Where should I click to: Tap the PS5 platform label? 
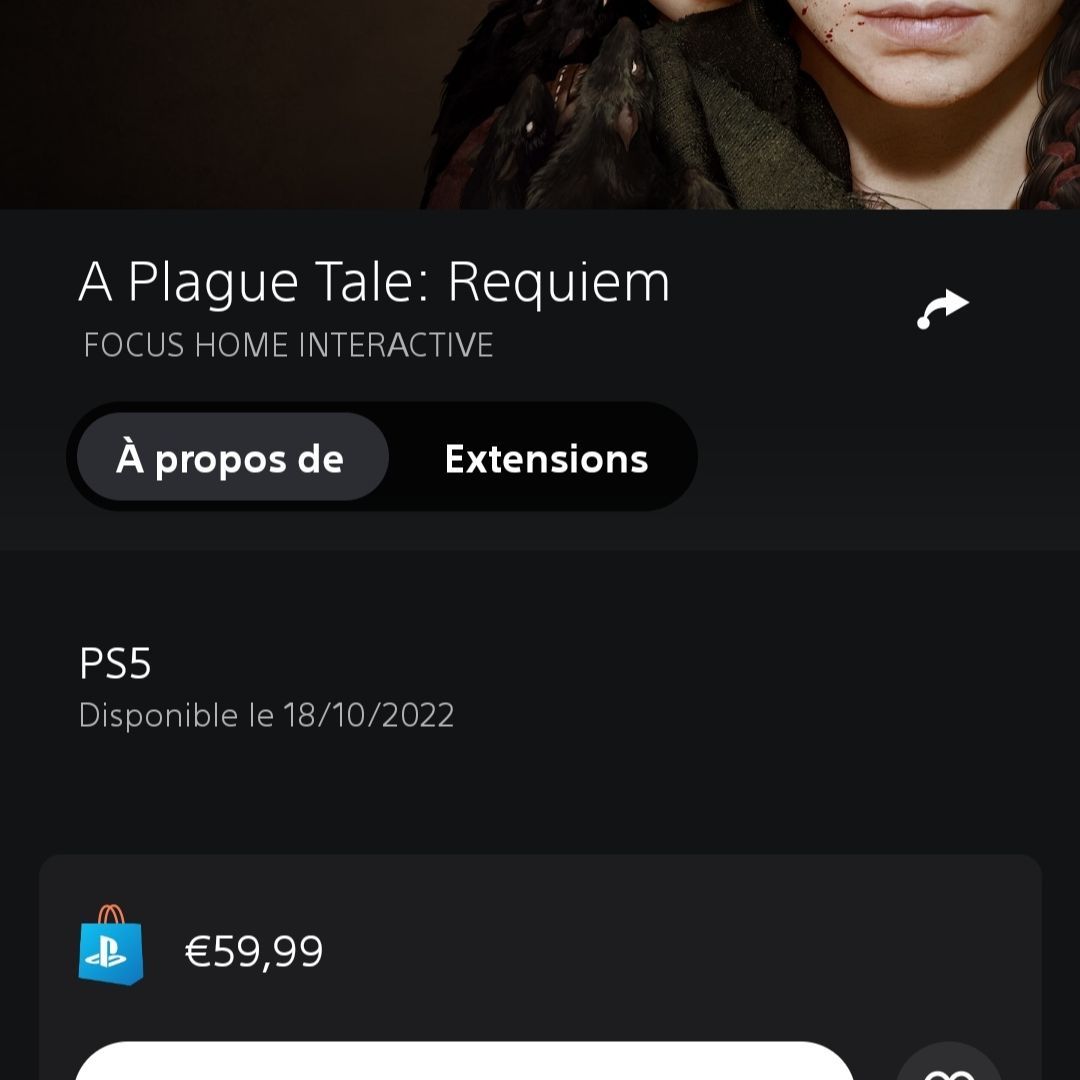pyautogui.click(x=115, y=663)
